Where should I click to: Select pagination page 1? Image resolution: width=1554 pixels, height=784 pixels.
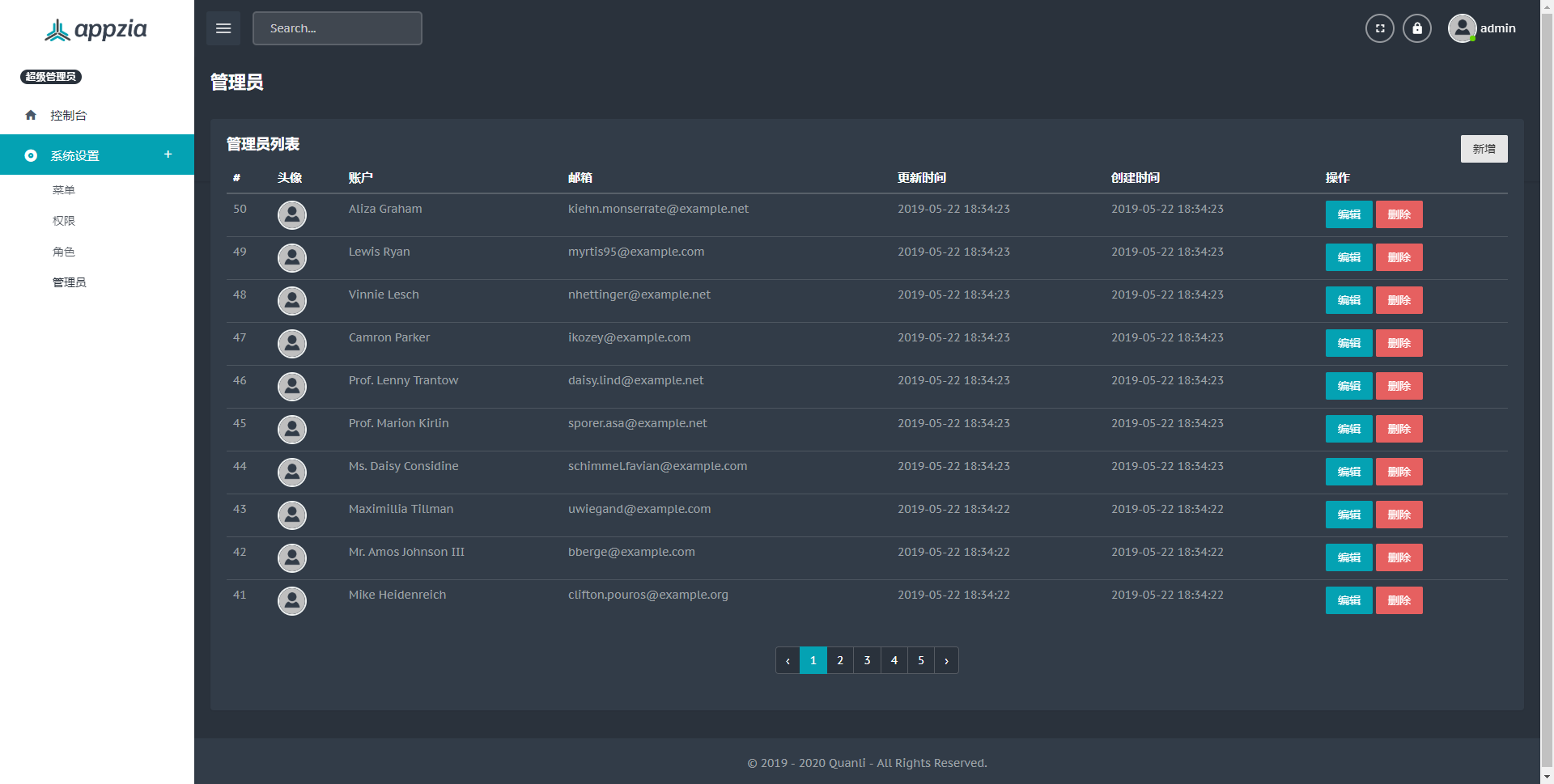(x=813, y=660)
